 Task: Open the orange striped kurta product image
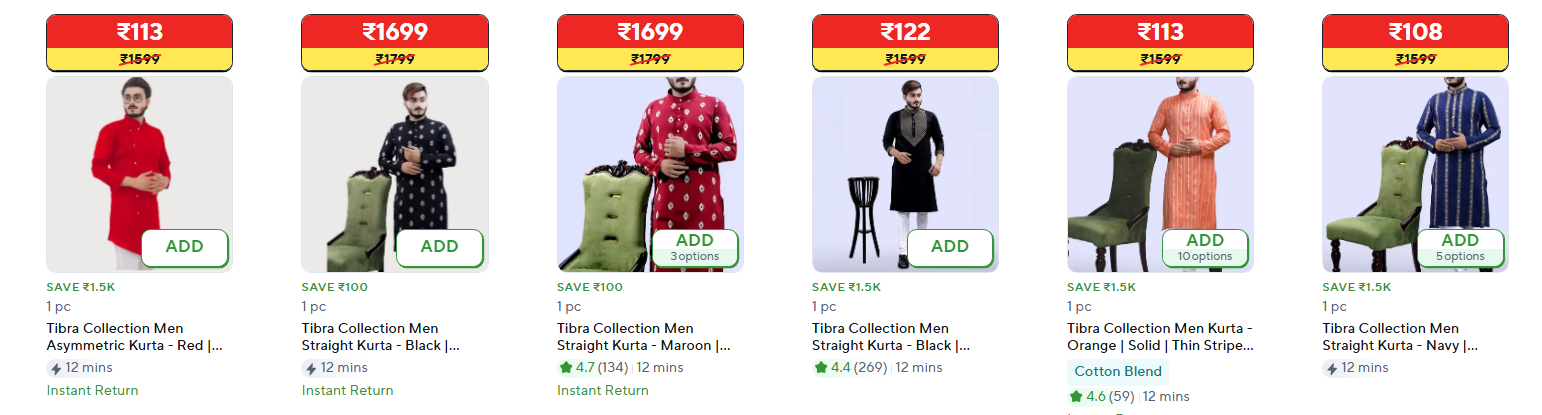(1160, 174)
